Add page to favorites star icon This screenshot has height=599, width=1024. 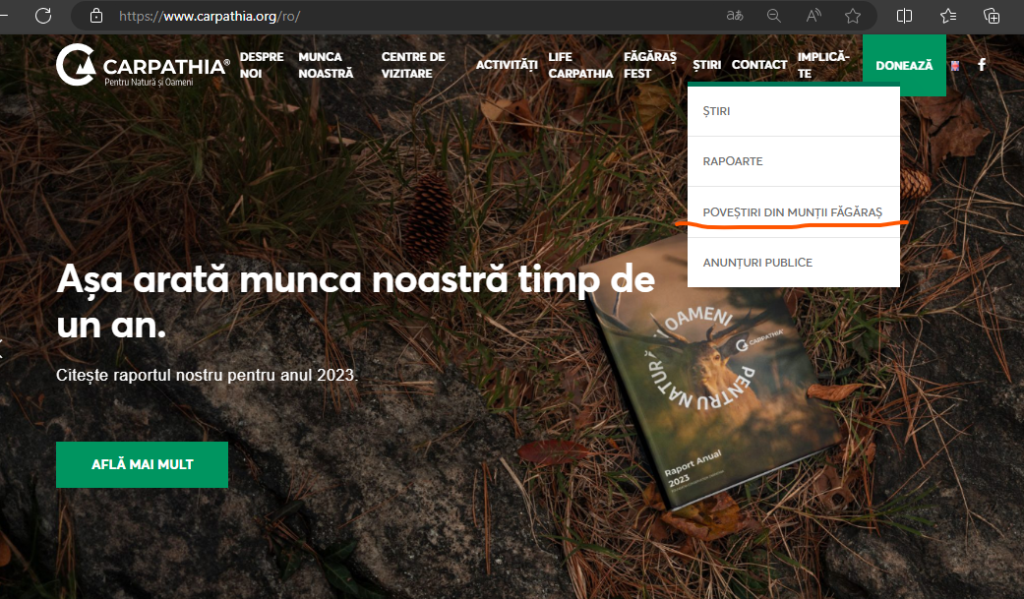coord(852,16)
